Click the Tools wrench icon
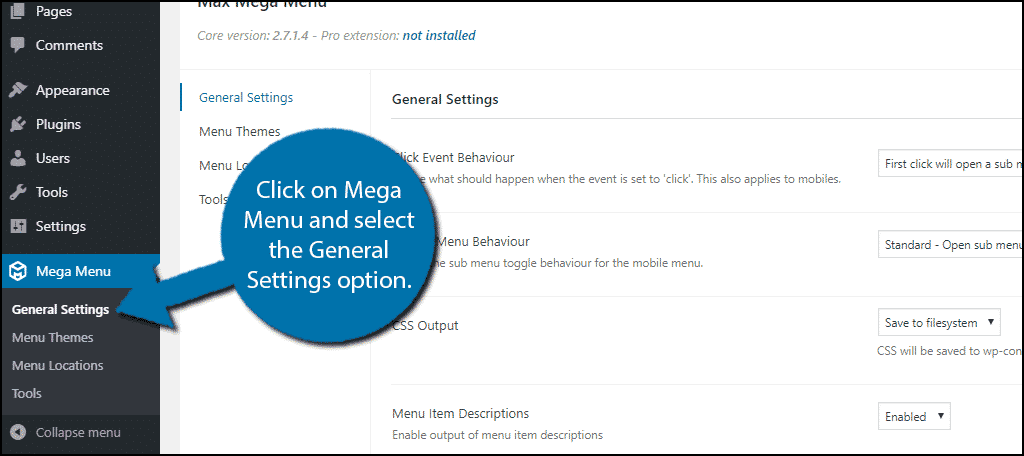This screenshot has height=456, width=1024. (x=18, y=192)
